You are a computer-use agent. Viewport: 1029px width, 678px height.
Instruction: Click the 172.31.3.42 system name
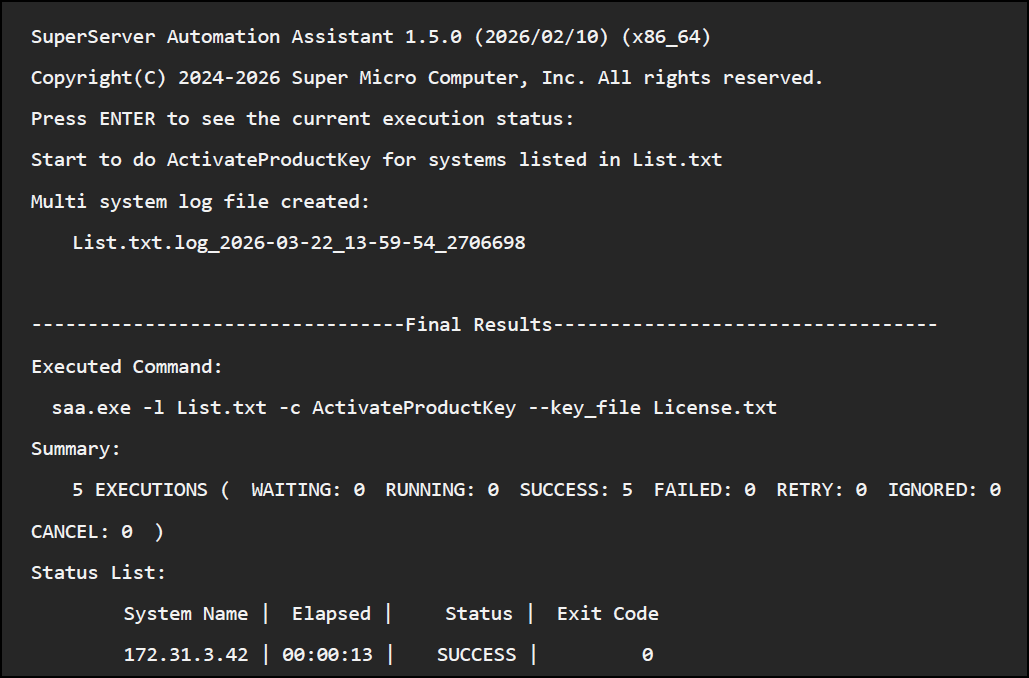[x=186, y=655]
